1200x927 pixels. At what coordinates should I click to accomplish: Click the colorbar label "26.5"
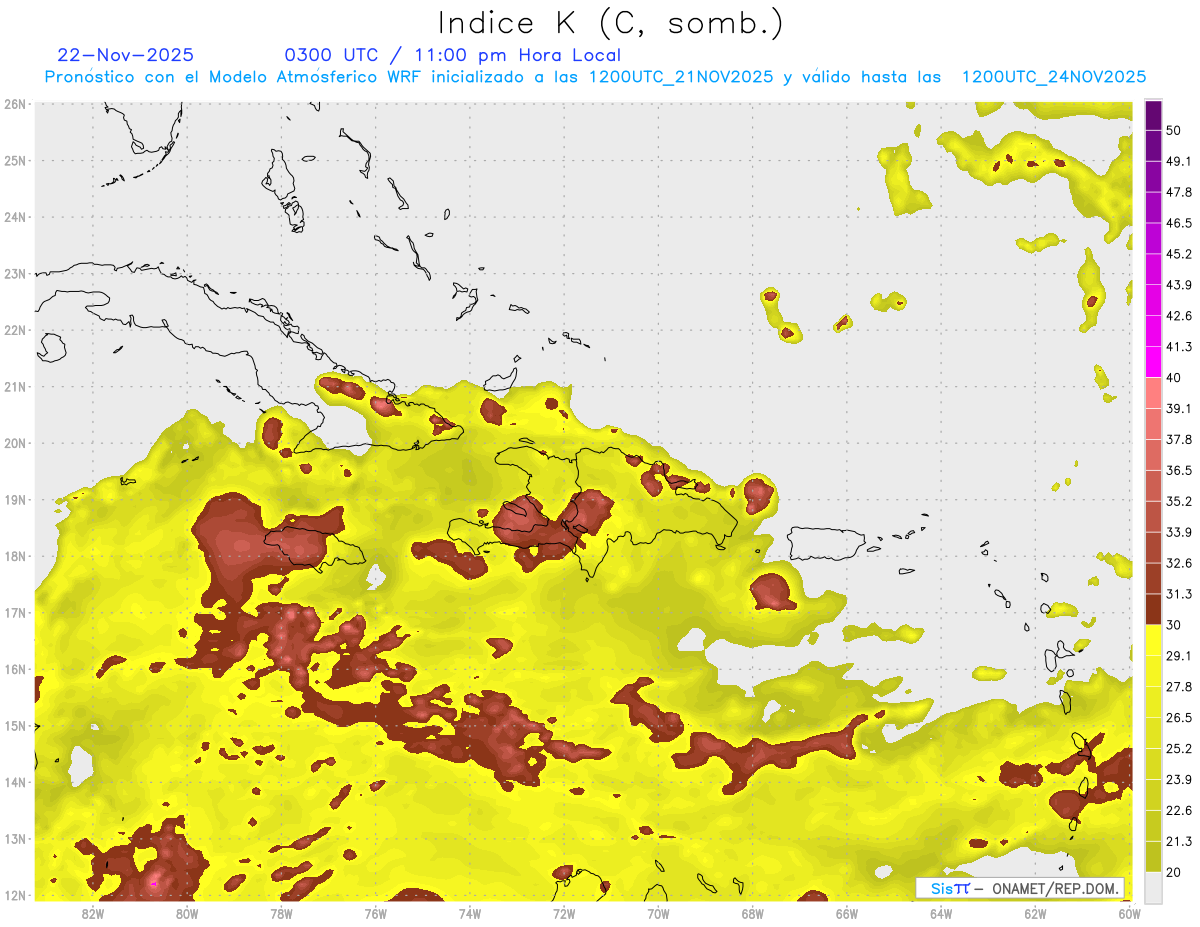(x=1178, y=718)
